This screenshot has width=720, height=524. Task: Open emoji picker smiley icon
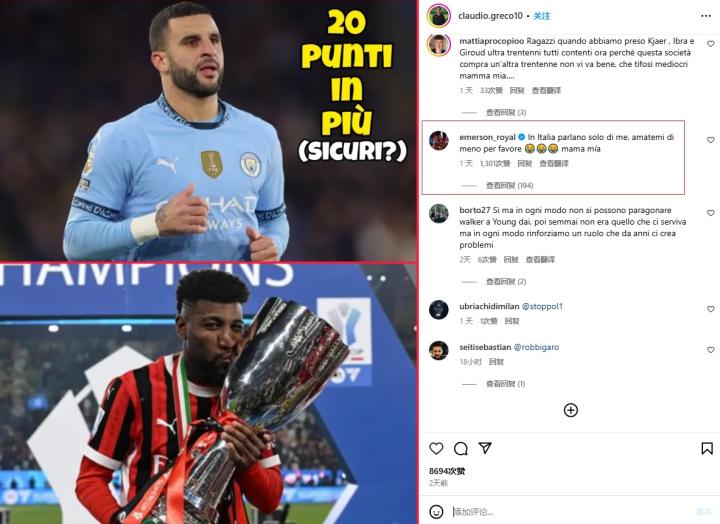tap(436, 512)
